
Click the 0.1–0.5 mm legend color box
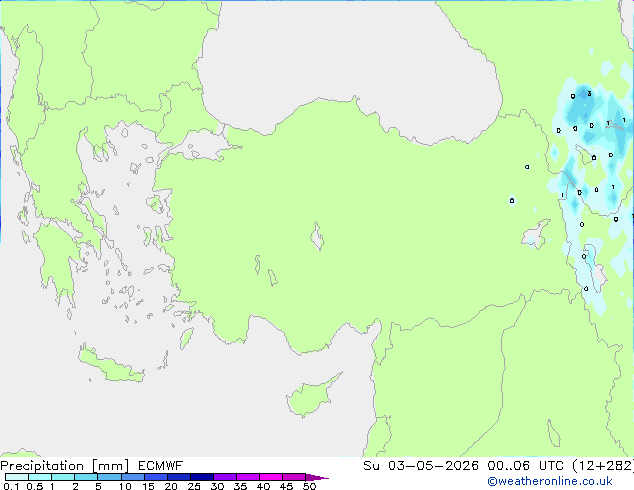coord(17,477)
